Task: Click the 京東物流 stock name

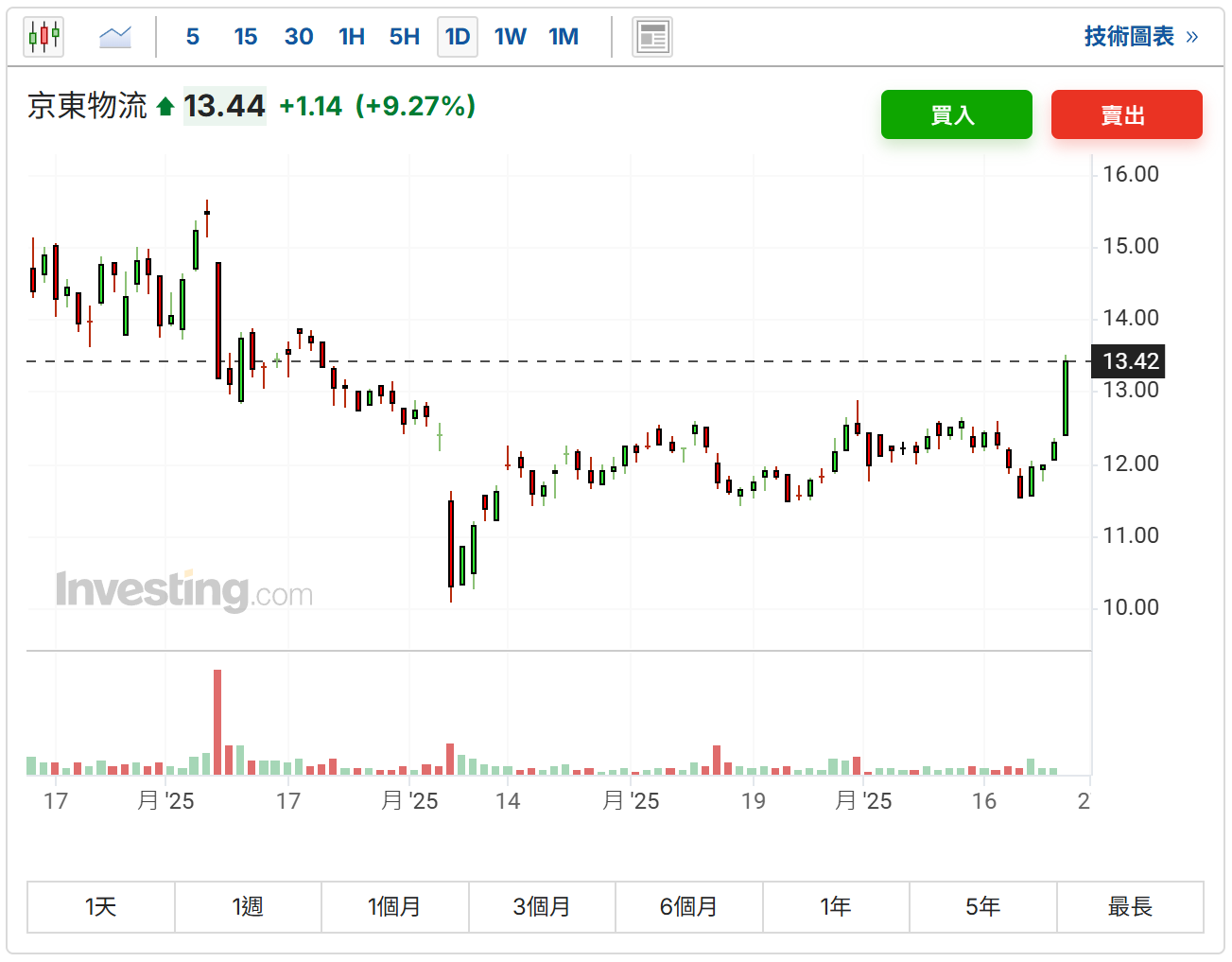Action: tap(87, 106)
